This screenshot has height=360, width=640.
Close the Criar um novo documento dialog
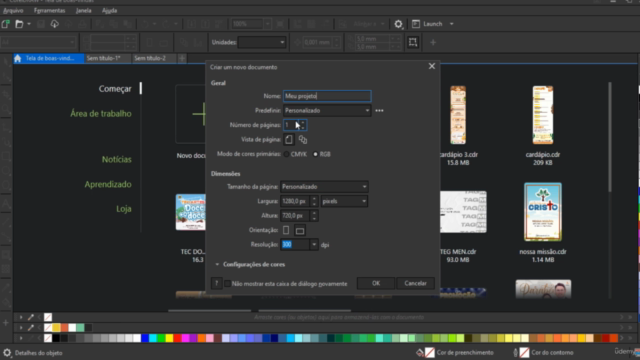click(432, 67)
